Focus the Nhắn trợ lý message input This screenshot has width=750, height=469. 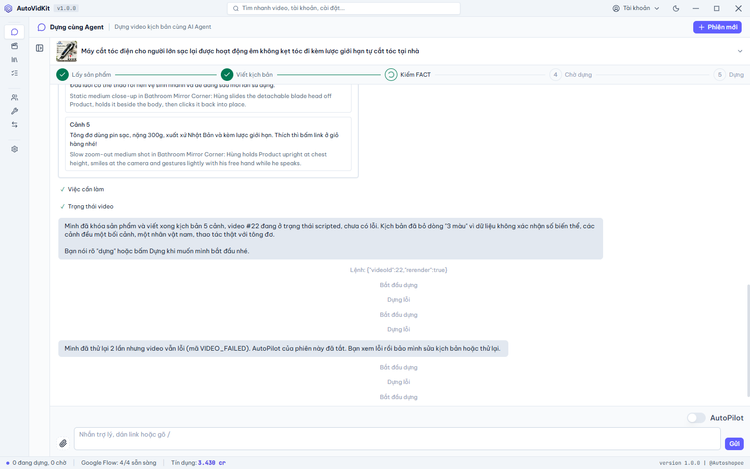click(x=397, y=438)
